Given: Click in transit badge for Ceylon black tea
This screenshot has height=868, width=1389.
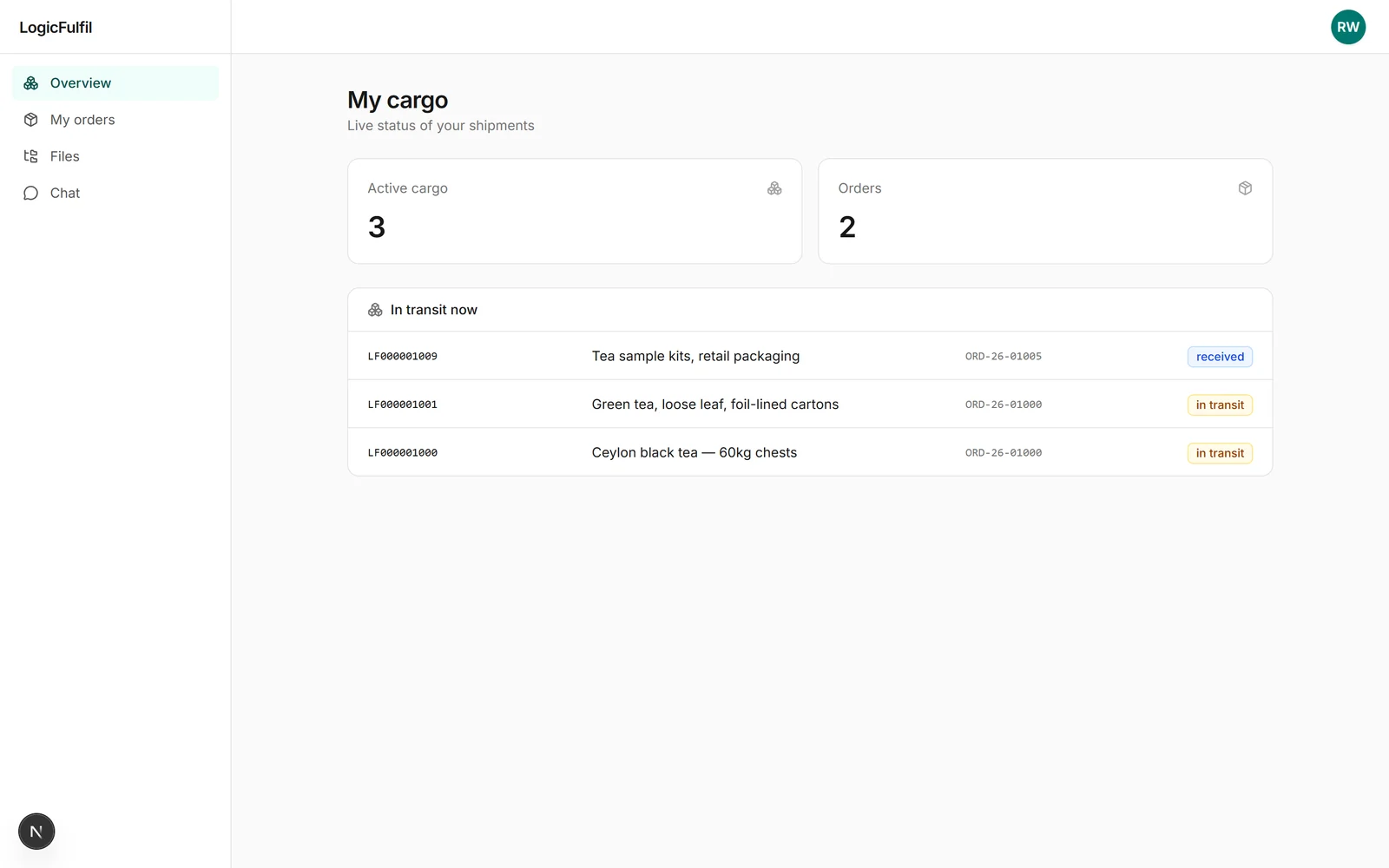Looking at the screenshot, I should [x=1220, y=453].
